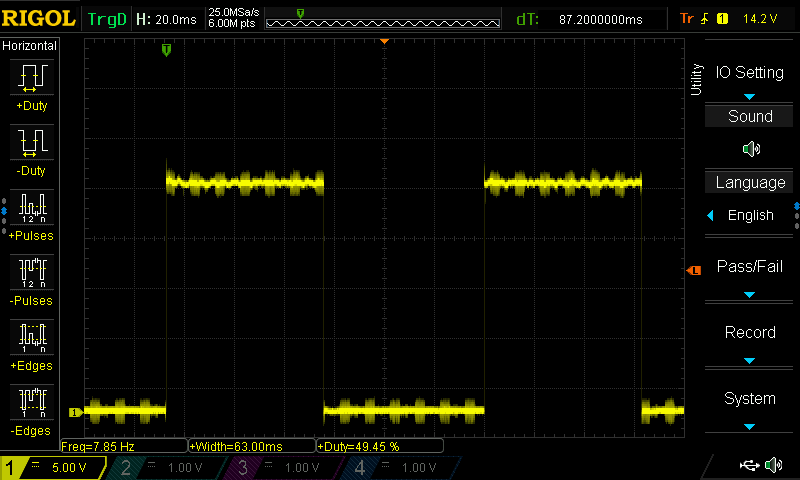Open the Language menu item
The image size is (800, 480).
[x=749, y=183]
